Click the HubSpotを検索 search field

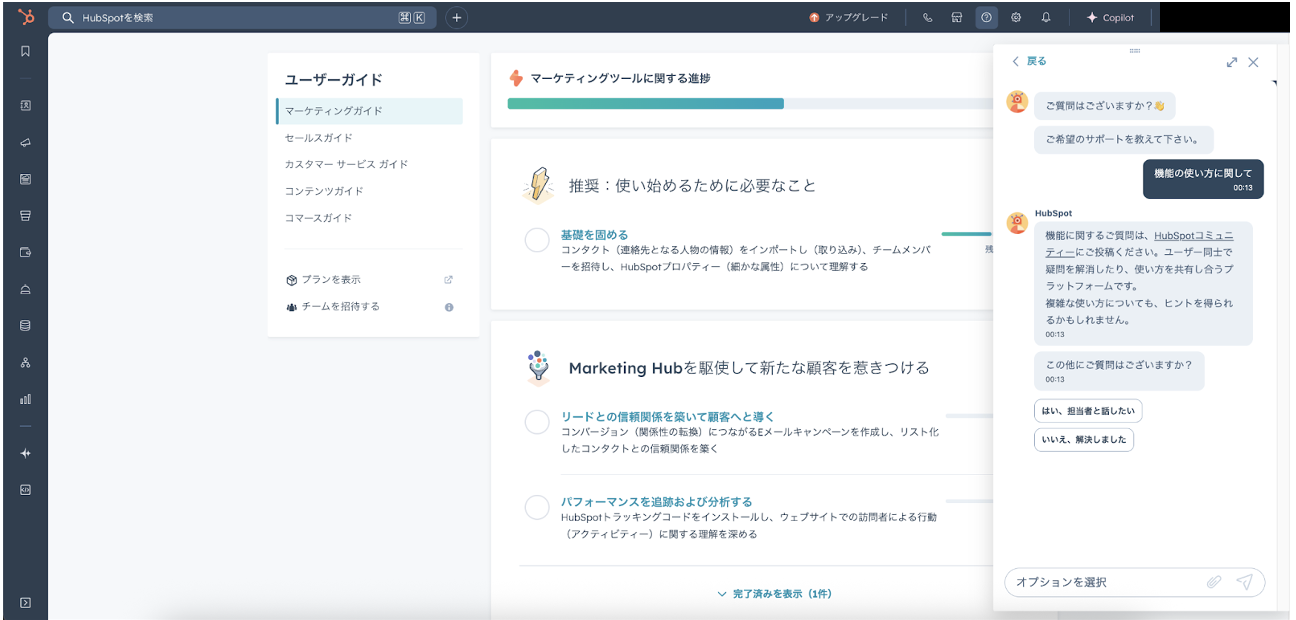(x=243, y=17)
